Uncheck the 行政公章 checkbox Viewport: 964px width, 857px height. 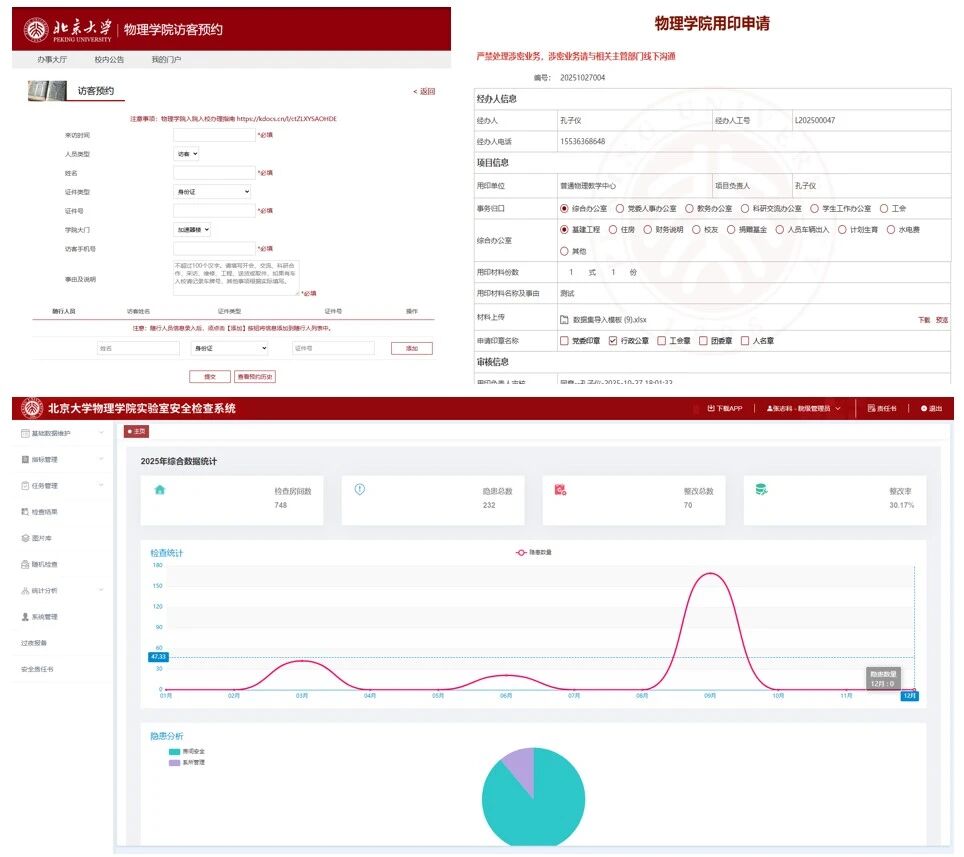(x=613, y=341)
